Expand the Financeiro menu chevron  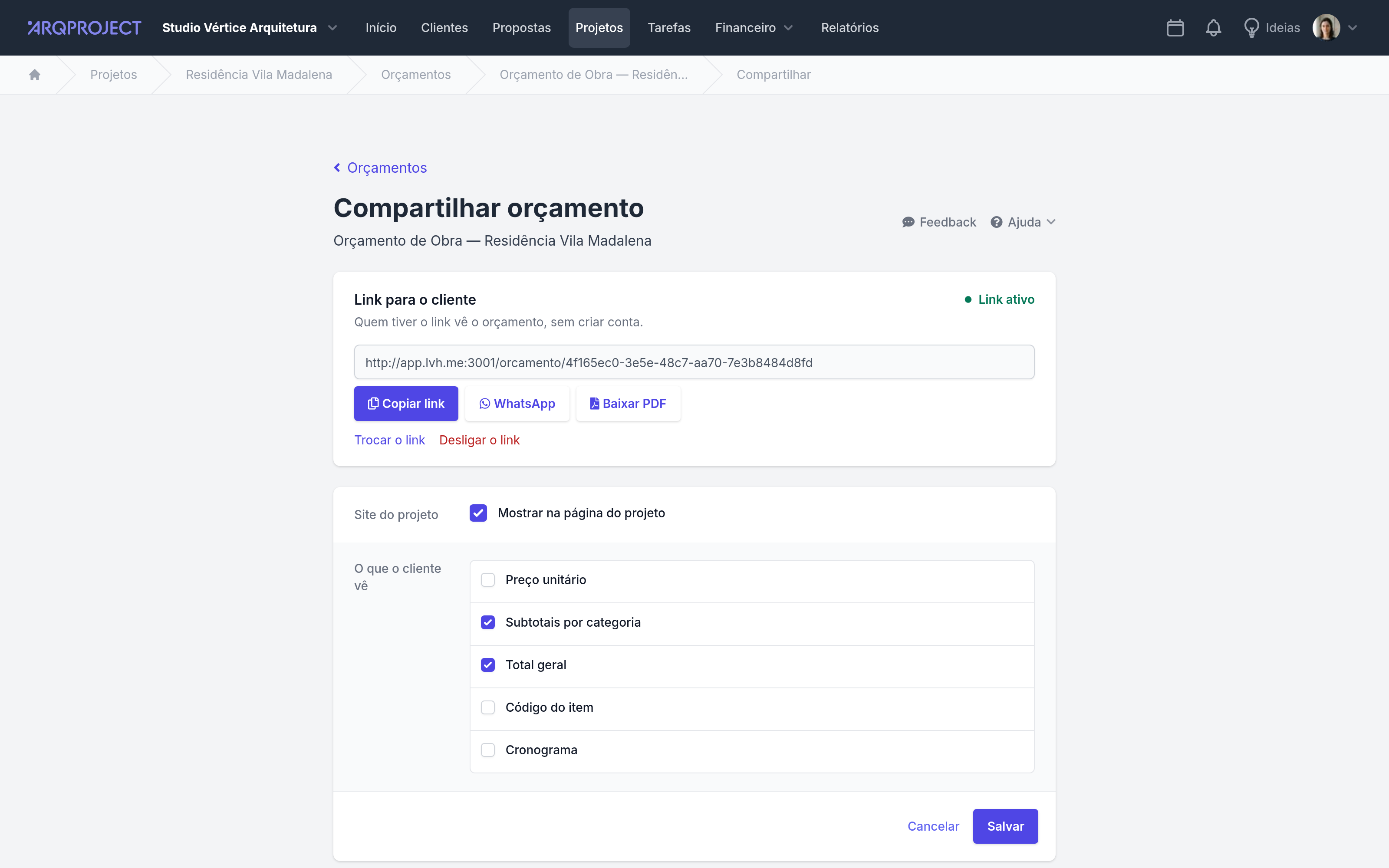[x=789, y=27]
